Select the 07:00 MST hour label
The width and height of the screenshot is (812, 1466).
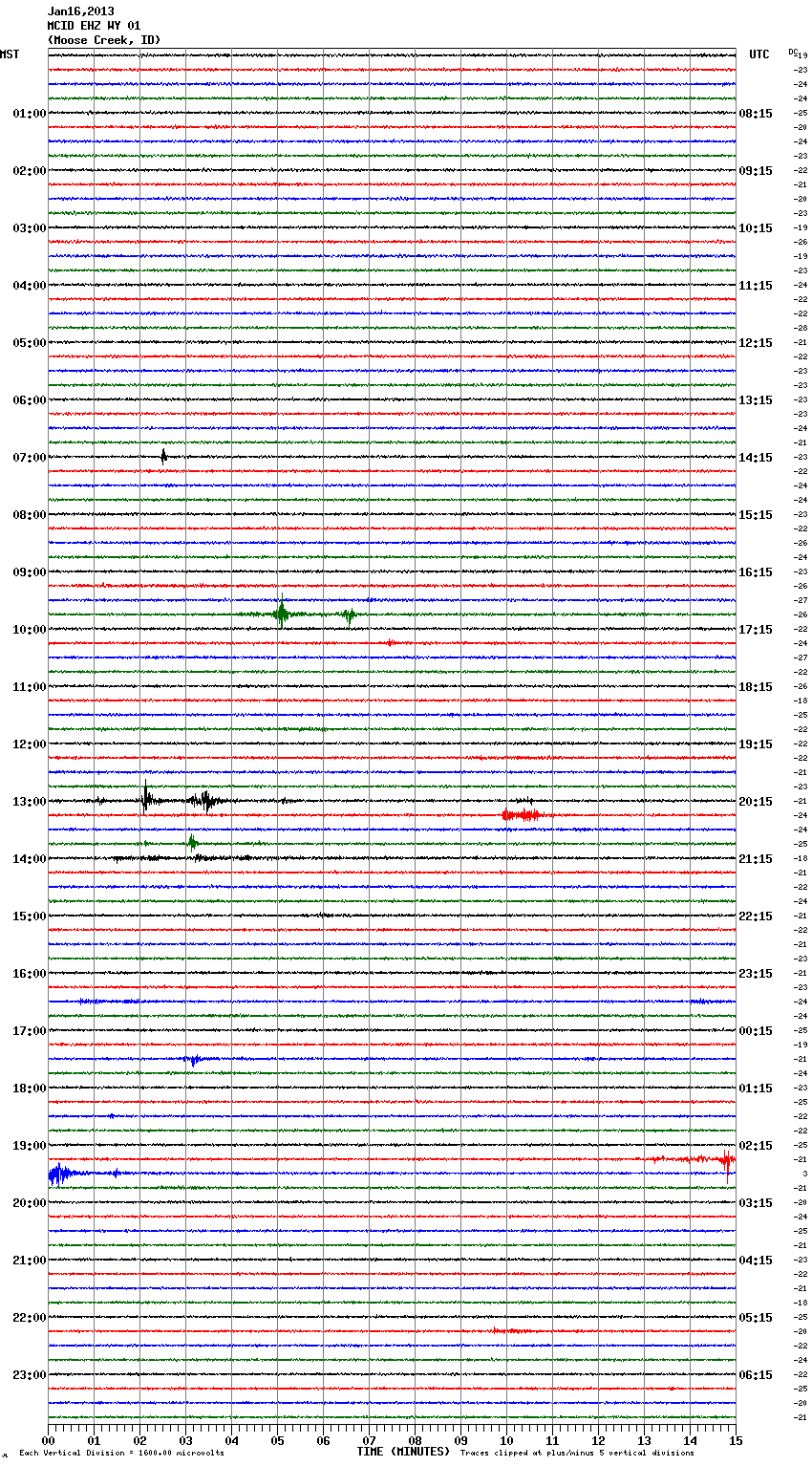point(29,458)
